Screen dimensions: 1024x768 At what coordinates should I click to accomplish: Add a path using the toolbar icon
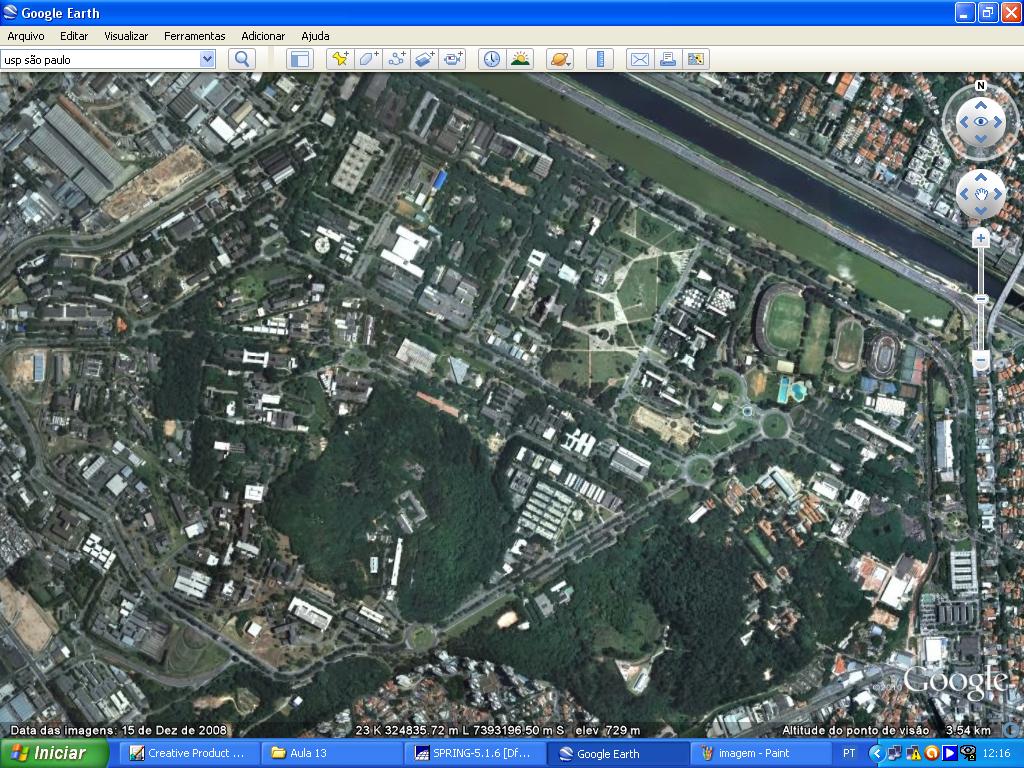396,59
